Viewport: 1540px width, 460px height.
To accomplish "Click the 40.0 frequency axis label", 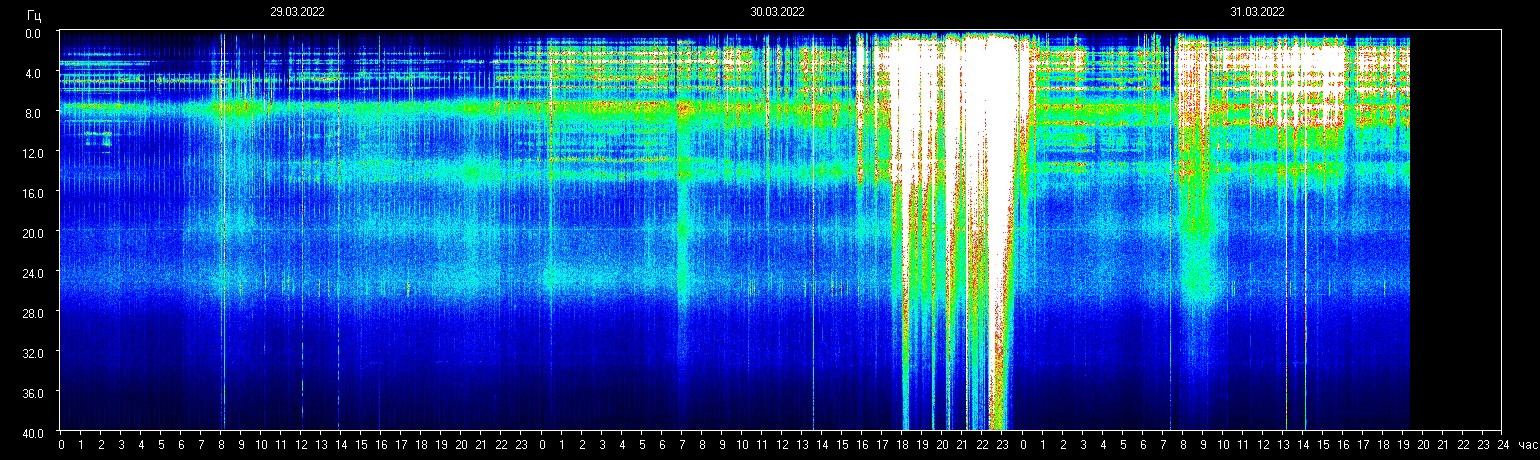I will pos(35,432).
